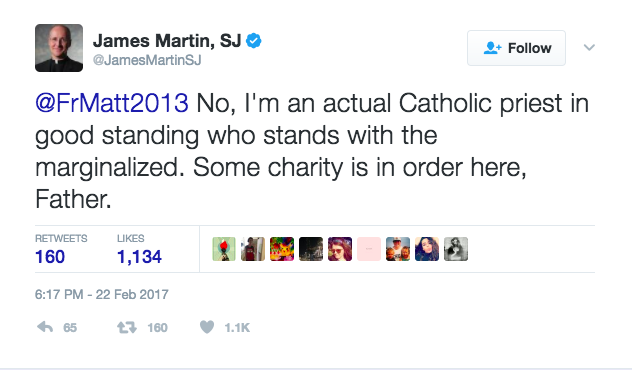
Task: Click the reply arrow icon
Action: 45,327
